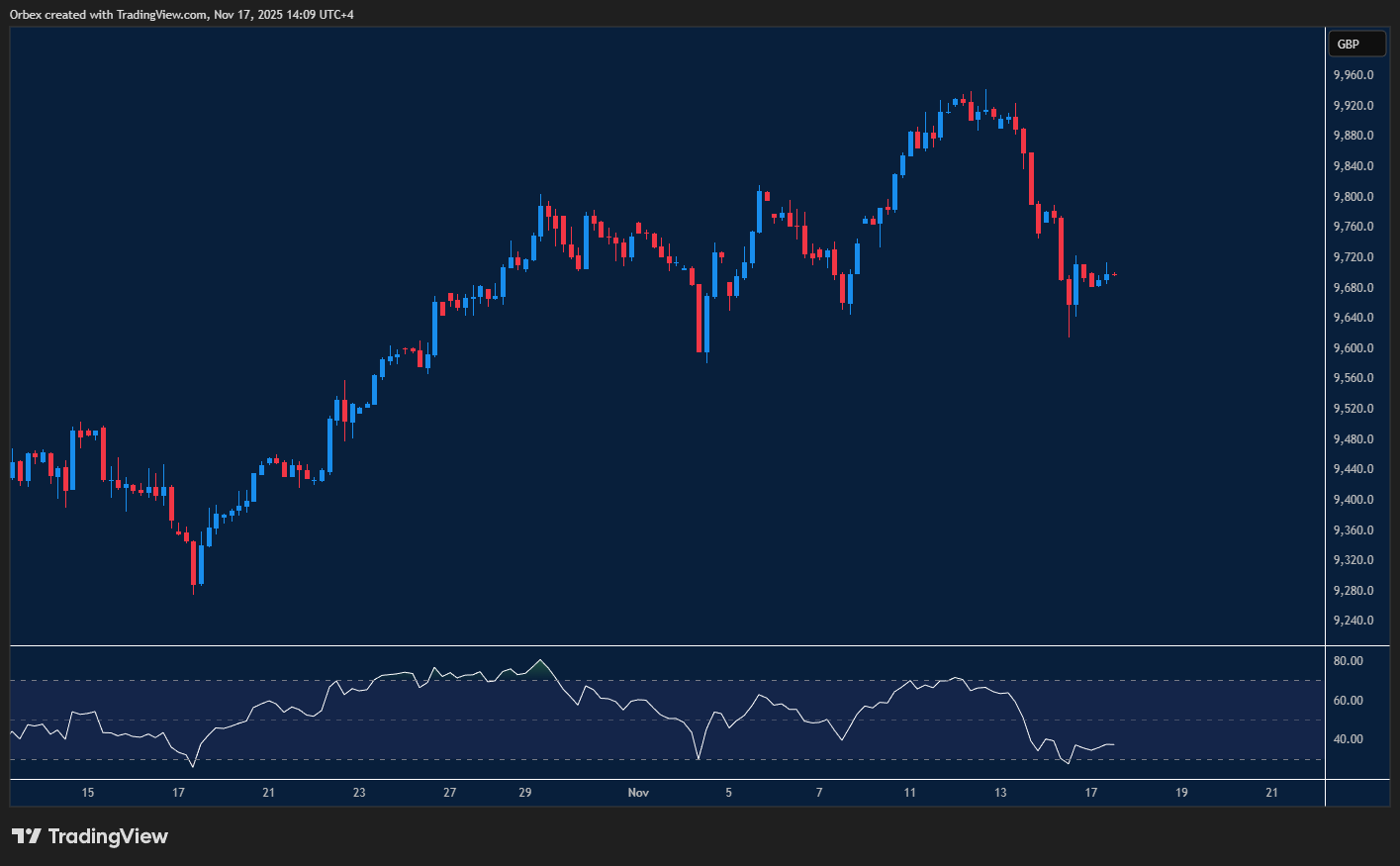Select the Nov label on time axis

[x=638, y=793]
